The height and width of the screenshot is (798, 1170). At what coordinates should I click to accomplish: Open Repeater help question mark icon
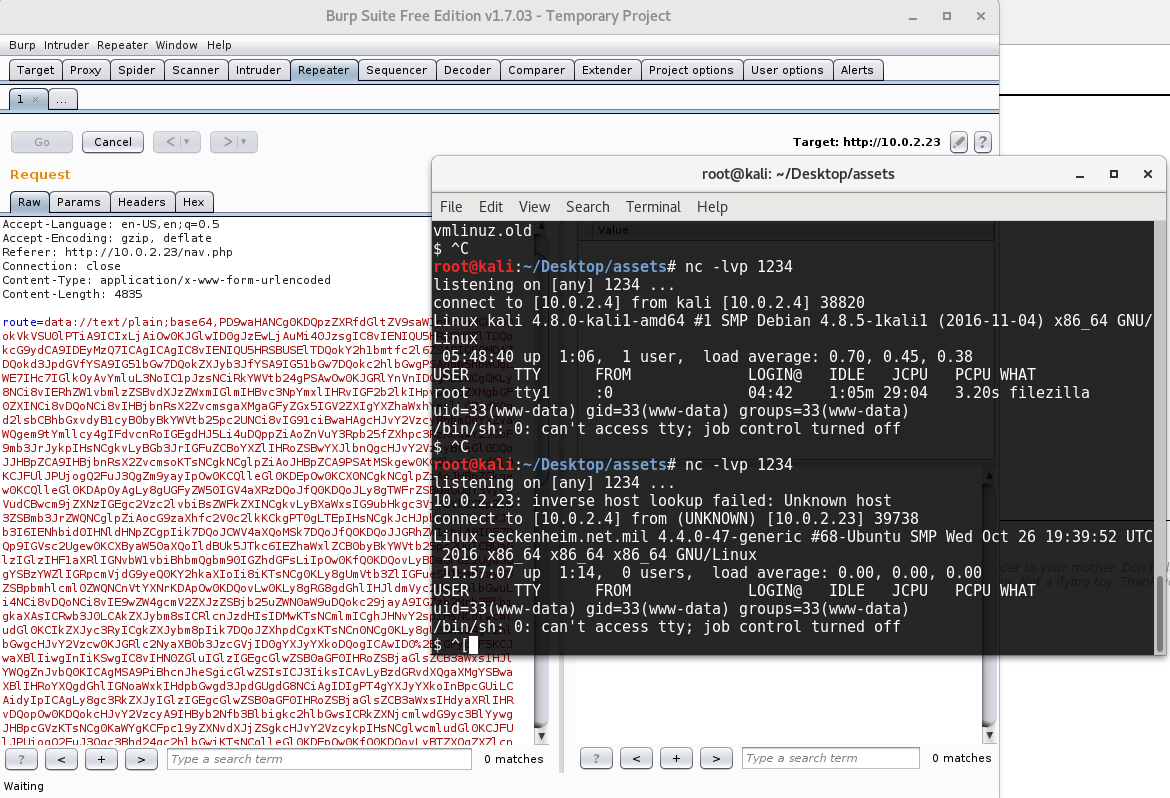[x=983, y=142]
